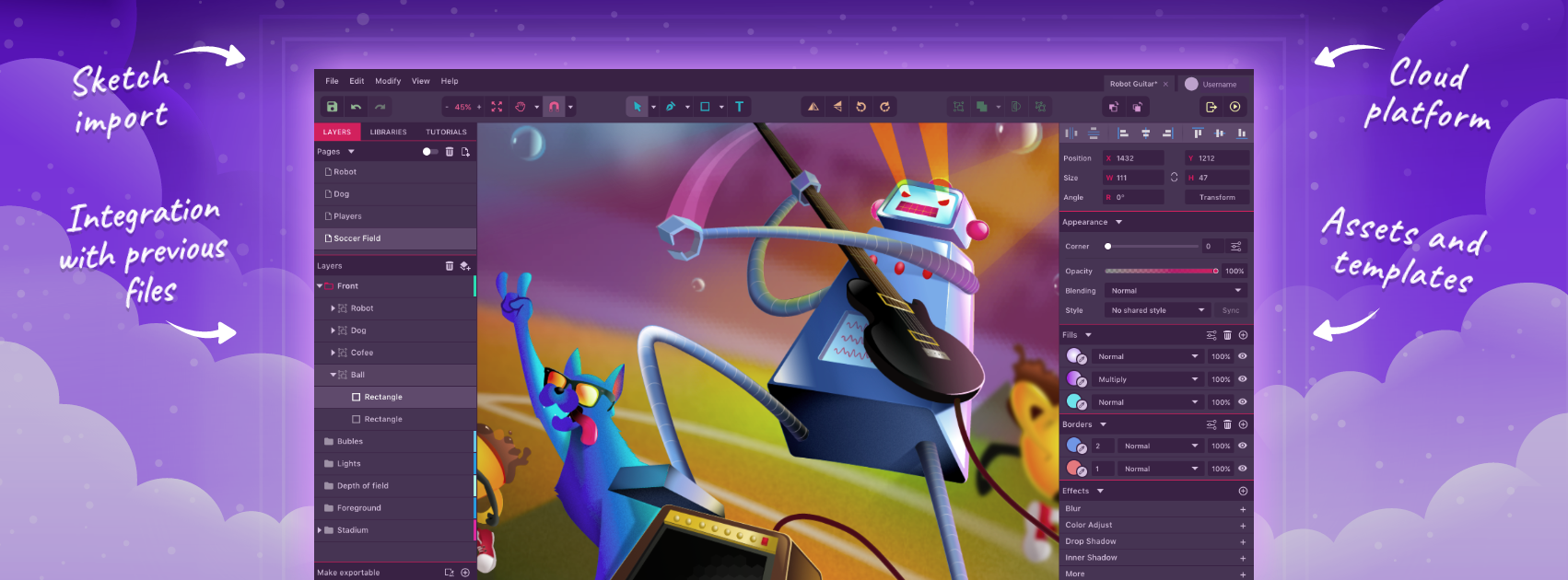1568x580 pixels.
Task: Open the Blending mode dropdown
Action: [x=1177, y=291]
